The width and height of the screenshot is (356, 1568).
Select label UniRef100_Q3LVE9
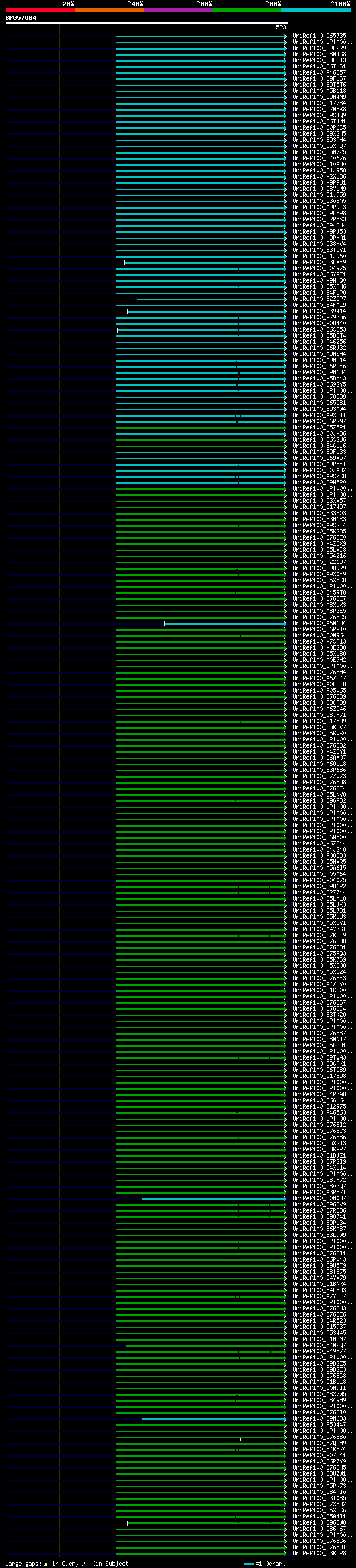click(x=319, y=263)
